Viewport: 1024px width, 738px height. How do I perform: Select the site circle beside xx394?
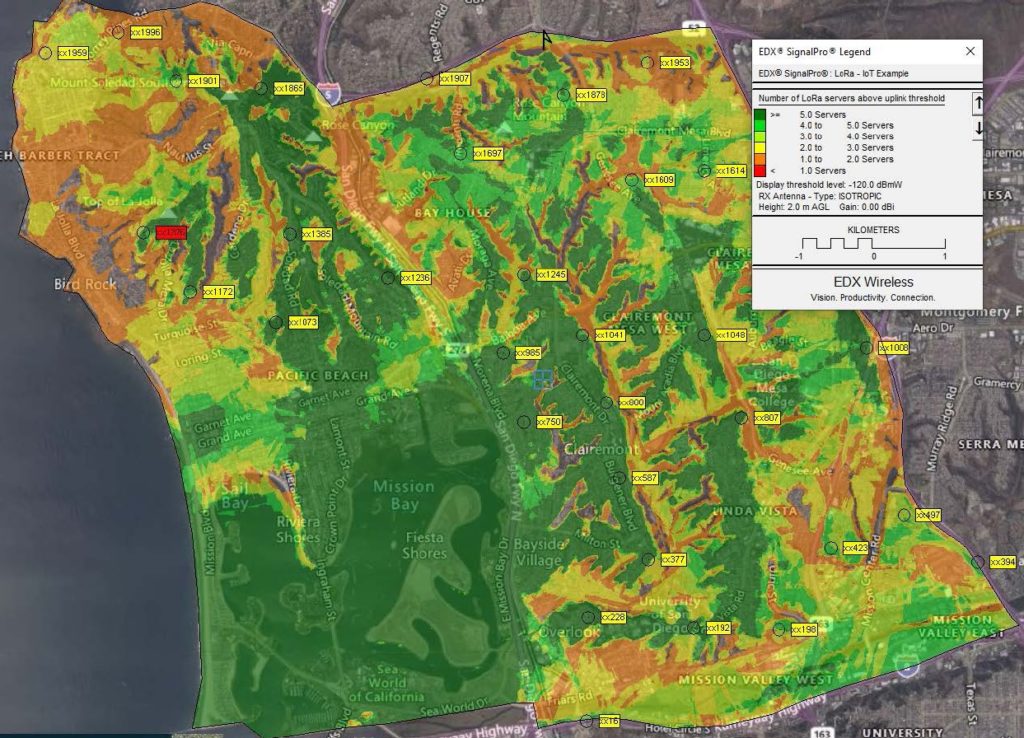click(x=978, y=562)
